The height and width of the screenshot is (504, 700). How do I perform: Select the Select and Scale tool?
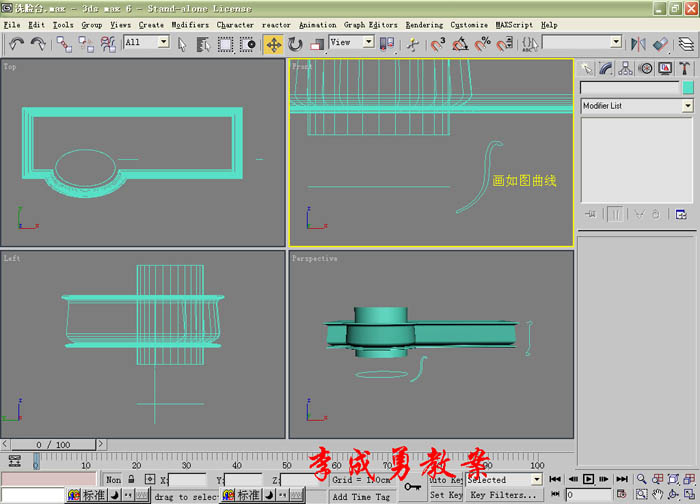point(317,44)
